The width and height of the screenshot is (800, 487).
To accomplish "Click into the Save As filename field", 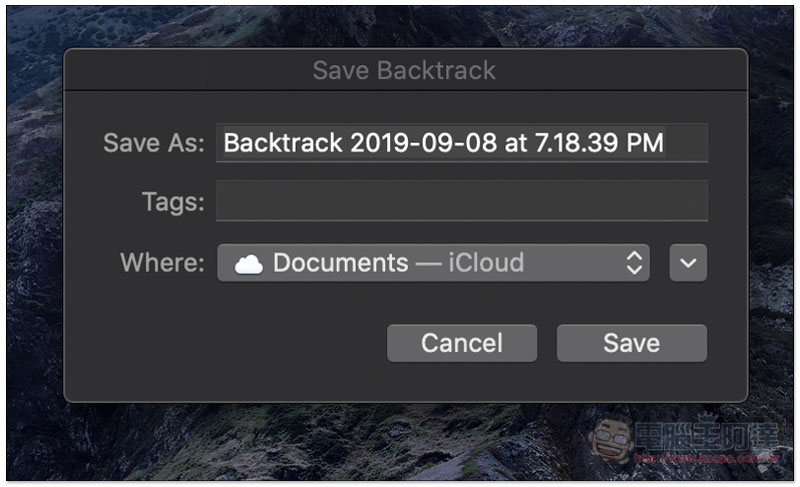I will click(462, 143).
